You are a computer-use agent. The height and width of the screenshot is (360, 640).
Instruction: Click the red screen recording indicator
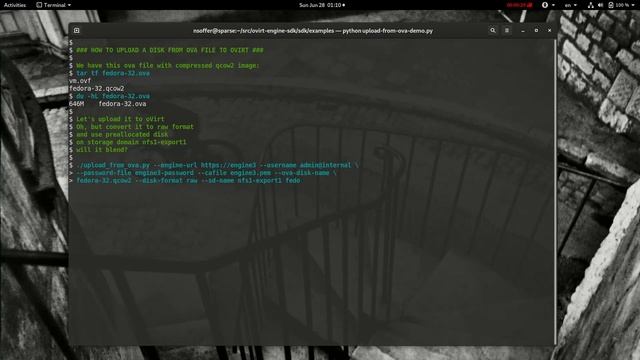tap(519, 5)
